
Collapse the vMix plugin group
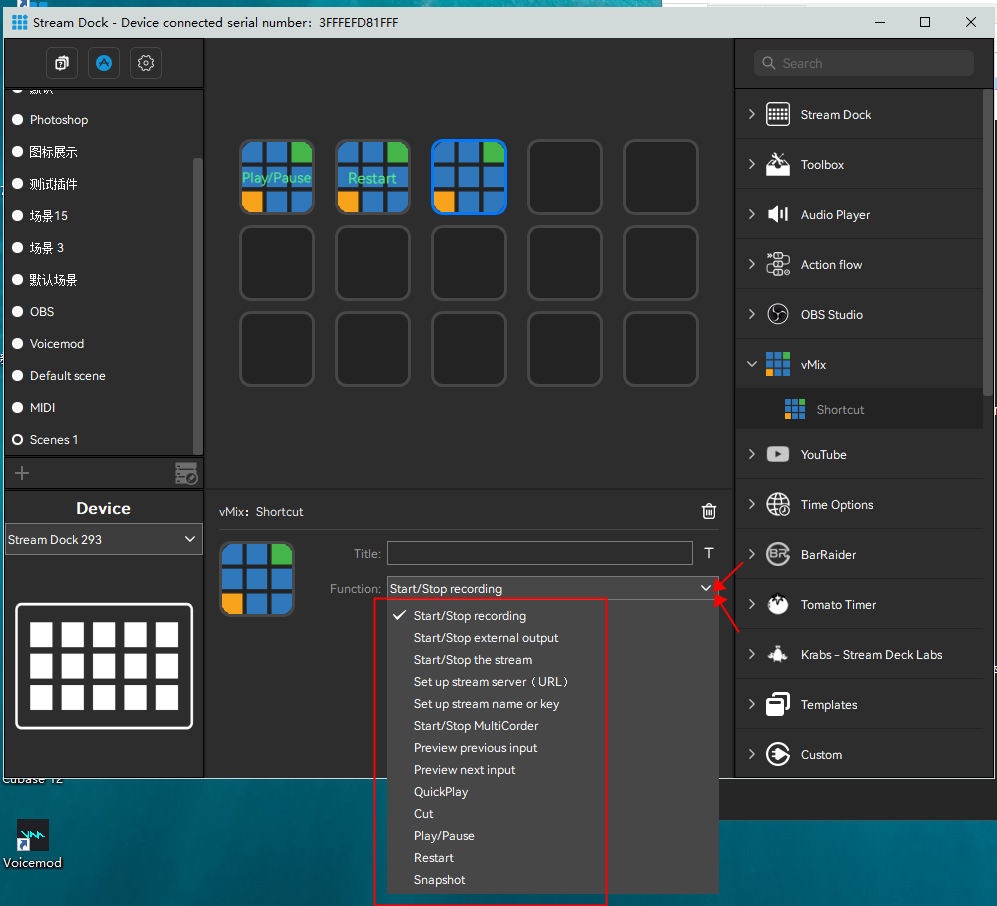pyautogui.click(x=752, y=364)
